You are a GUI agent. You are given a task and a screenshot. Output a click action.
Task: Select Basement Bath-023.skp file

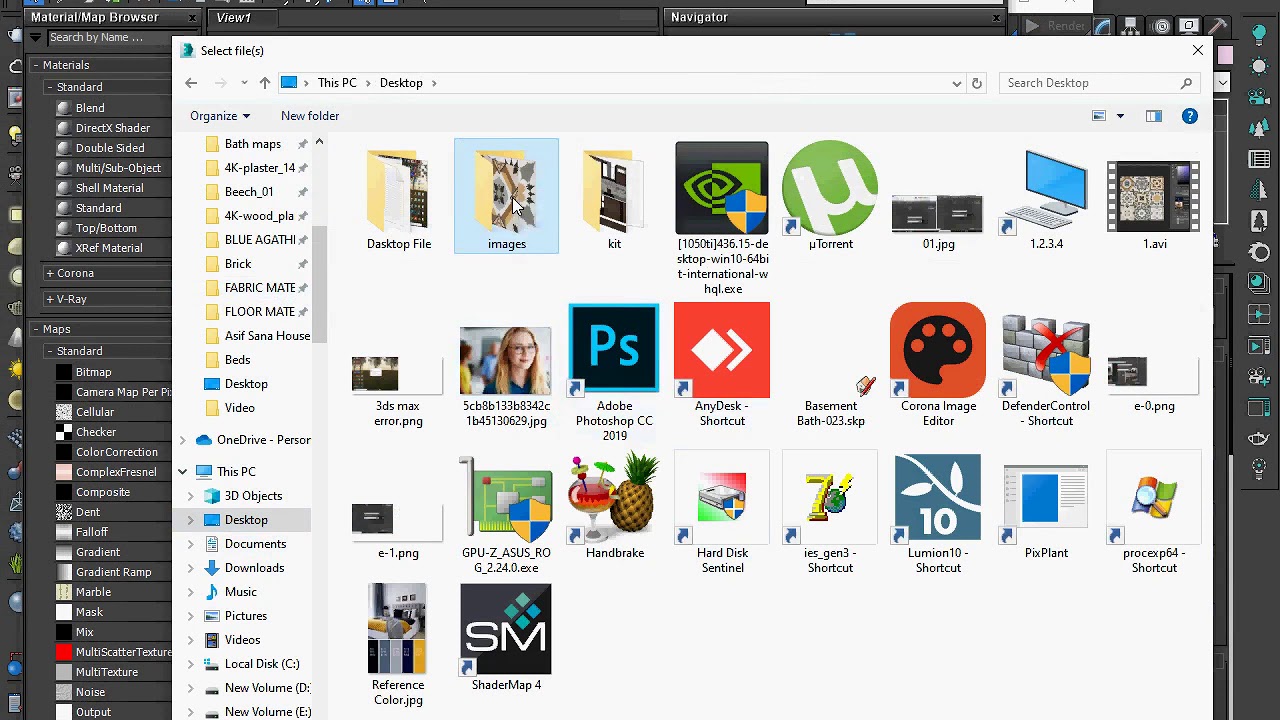(x=830, y=398)
